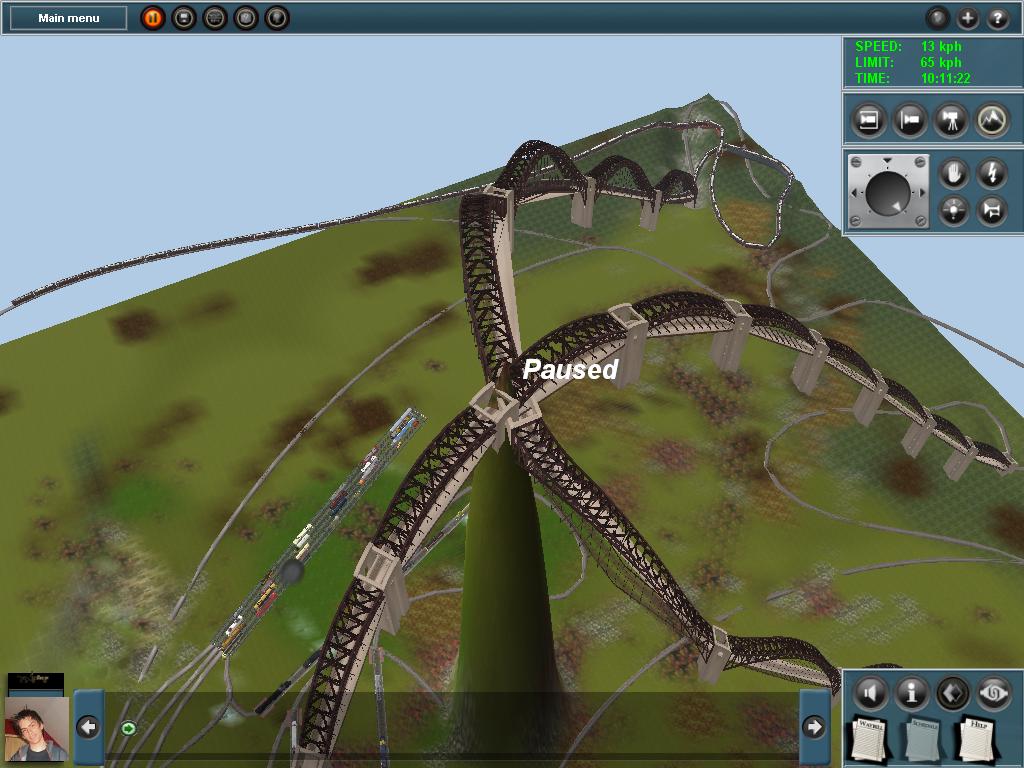The height and width of the screenshot is (768, 1024).
Task: Toggle the train headlight bulb icon
Action: click(953, 211)
